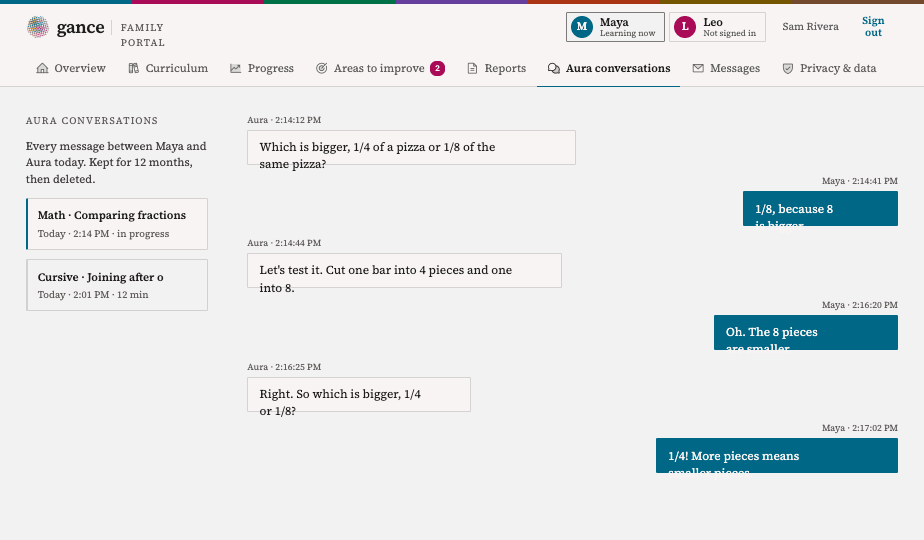Click Leo's L avatar circle
This screenshot has width=924, height=540.
(685, 27)
